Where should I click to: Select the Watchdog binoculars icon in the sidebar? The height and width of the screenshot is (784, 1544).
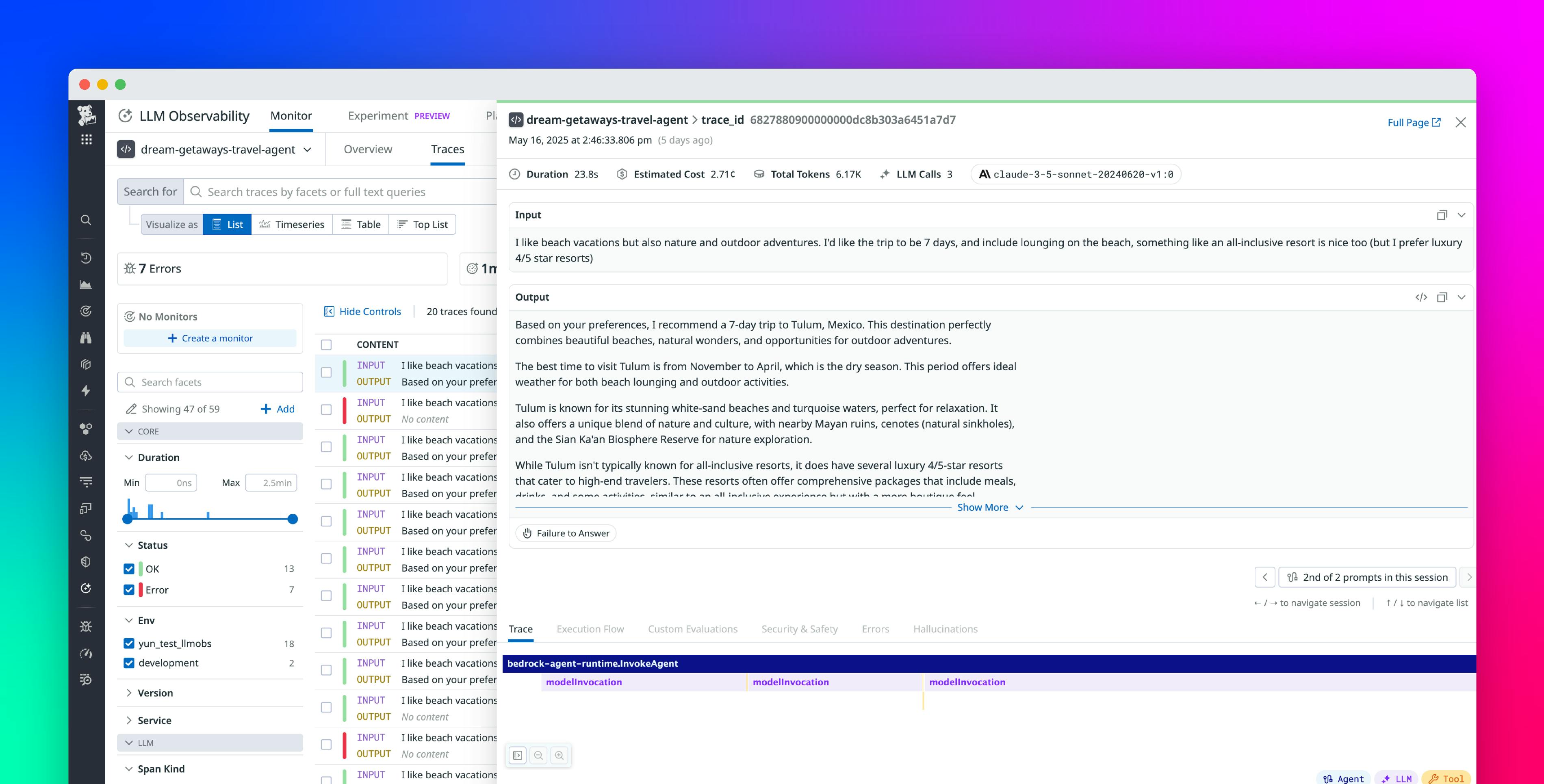click(x=86, y=338)
